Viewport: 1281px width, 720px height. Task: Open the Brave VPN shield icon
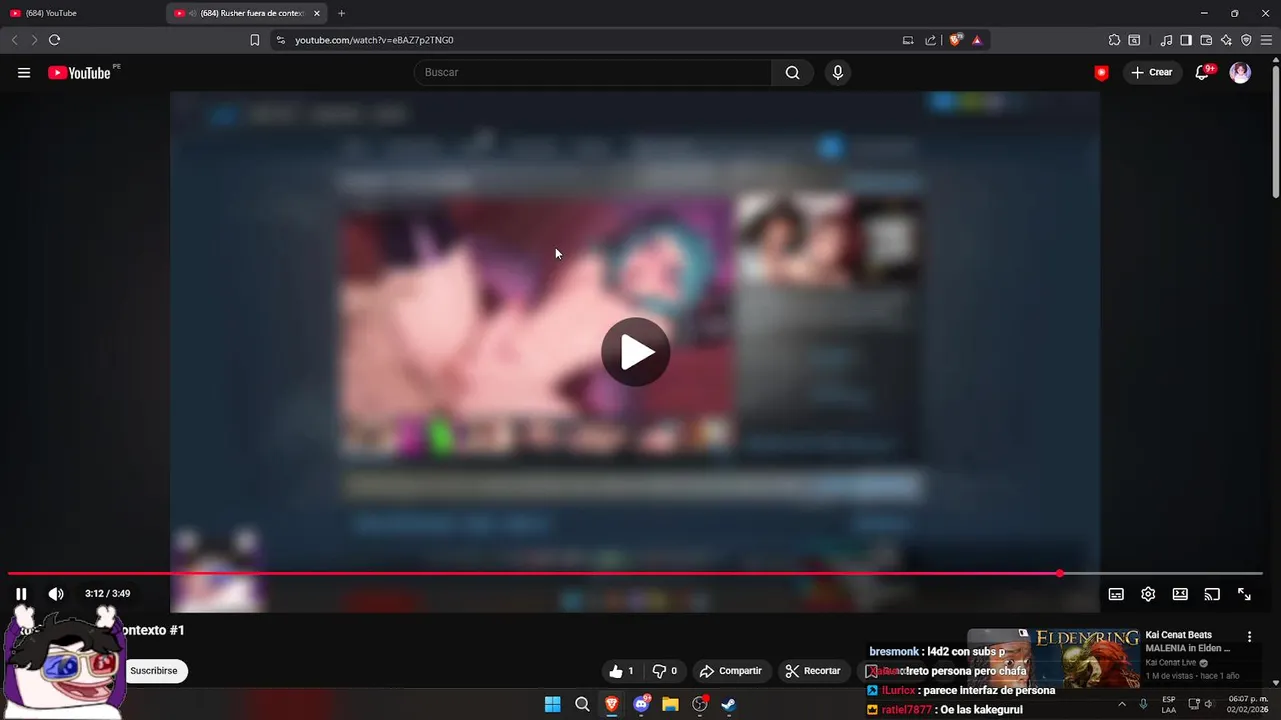[x=1246, y=40]
